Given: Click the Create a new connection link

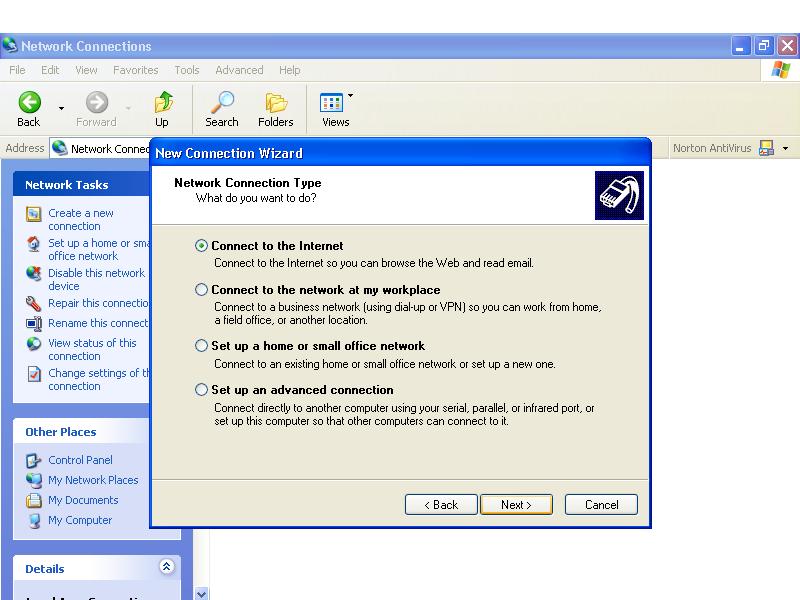Looking at the screenshot, I should (x=81, y=219).
